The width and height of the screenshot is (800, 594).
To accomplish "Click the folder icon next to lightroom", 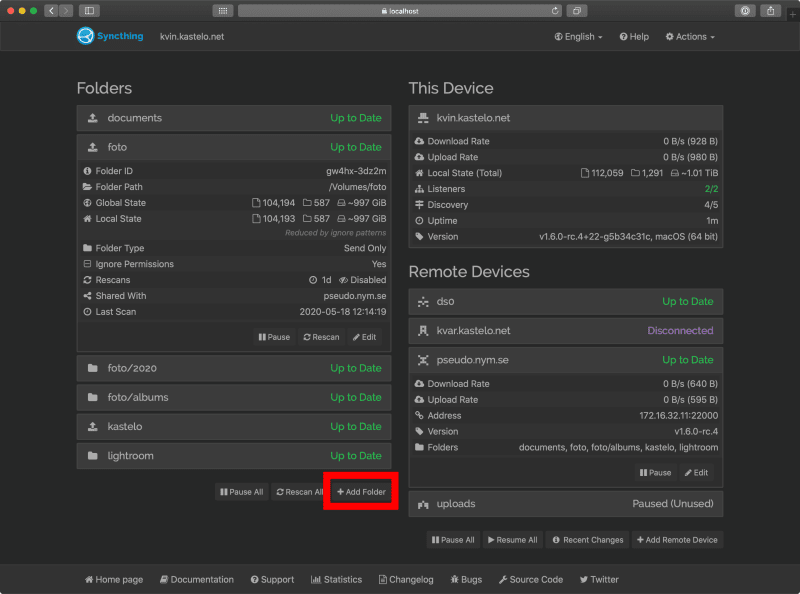I will pyautogui.click(x=92, y=456).
